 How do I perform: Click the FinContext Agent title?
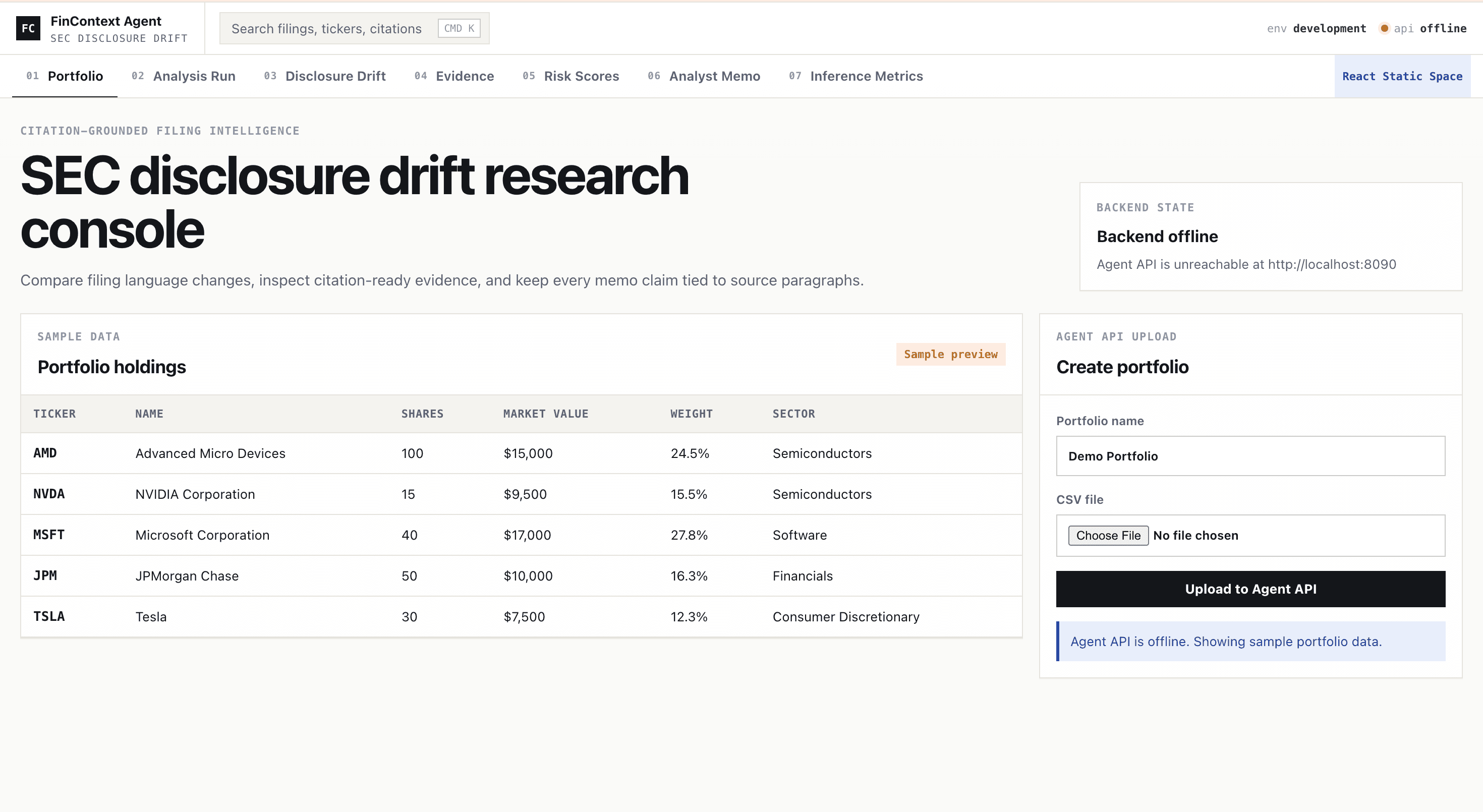click(106, 21)
